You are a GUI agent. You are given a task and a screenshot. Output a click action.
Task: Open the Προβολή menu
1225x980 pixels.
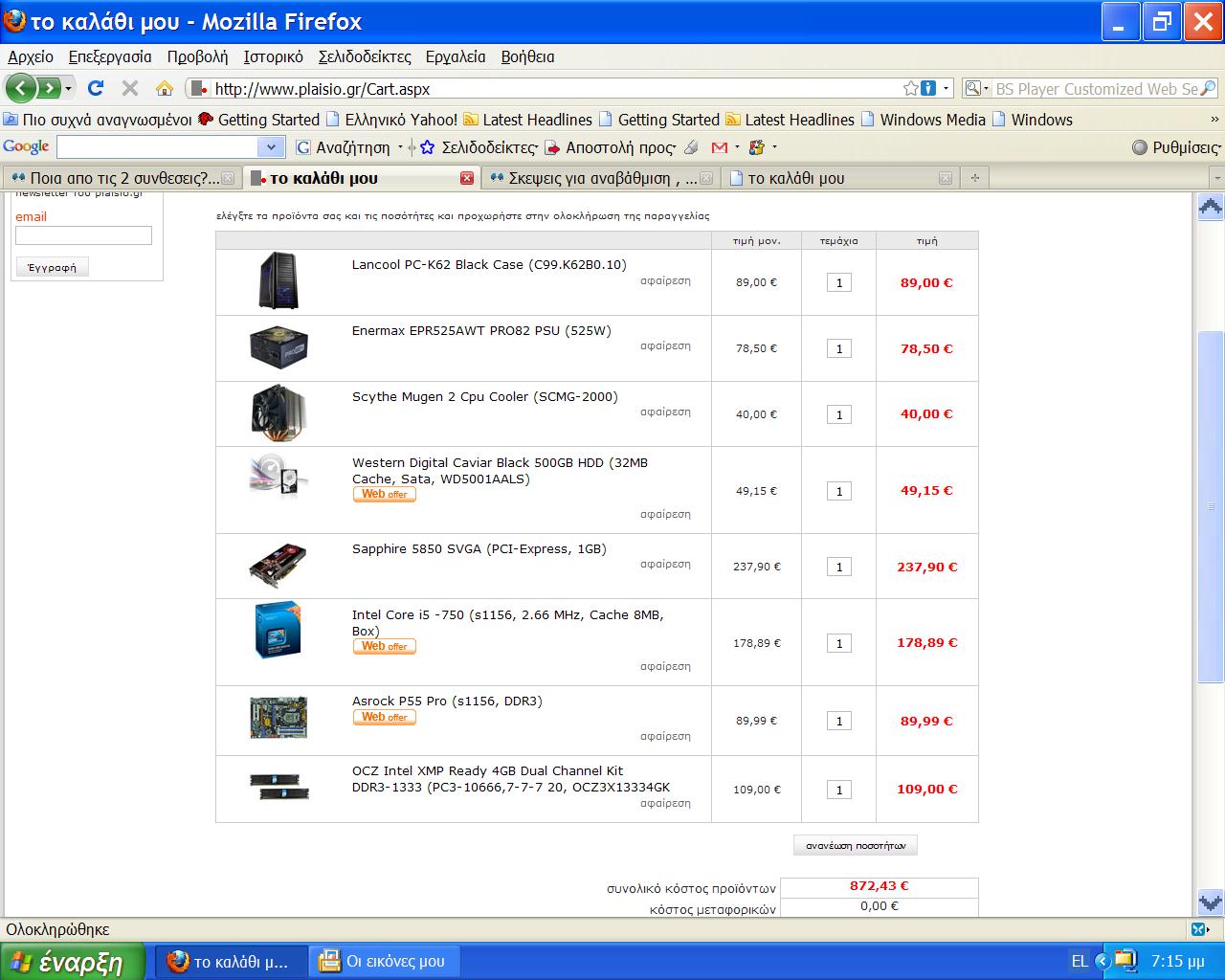[x=197, y=56]
